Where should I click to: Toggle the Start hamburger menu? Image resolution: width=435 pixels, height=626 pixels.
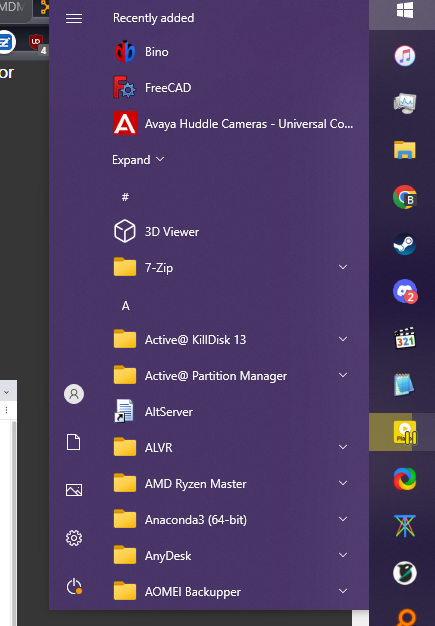click(74, 18)
